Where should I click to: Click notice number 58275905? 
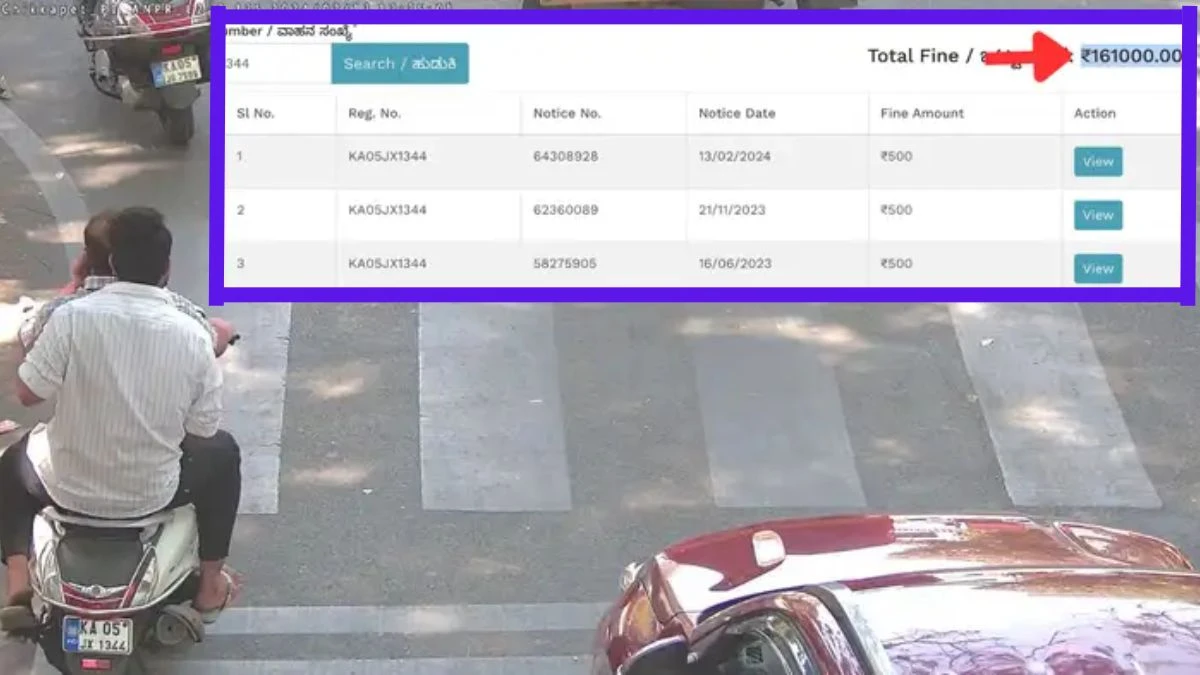pyautogui.click(x=566, y=264)
